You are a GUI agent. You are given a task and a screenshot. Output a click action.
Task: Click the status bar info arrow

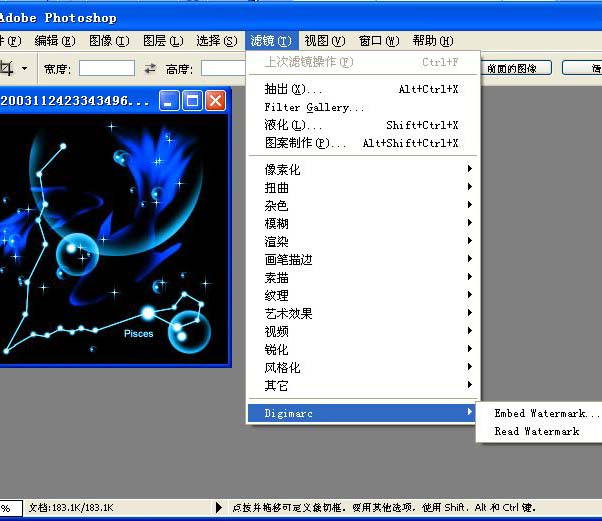click(220, 508)
